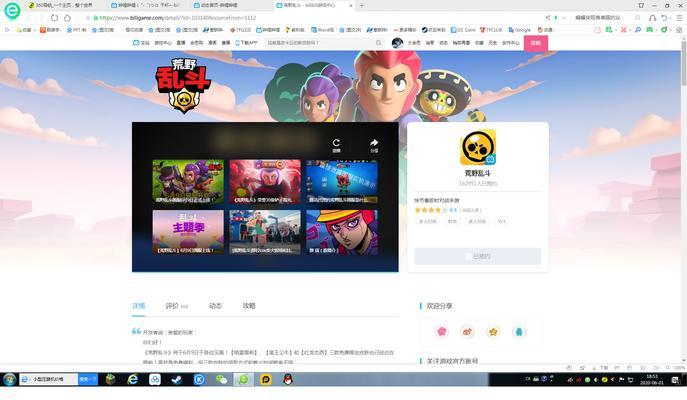Open the 主题季 video thumbnail
This screenshot has width=687, height=400.
click(188, 232)
